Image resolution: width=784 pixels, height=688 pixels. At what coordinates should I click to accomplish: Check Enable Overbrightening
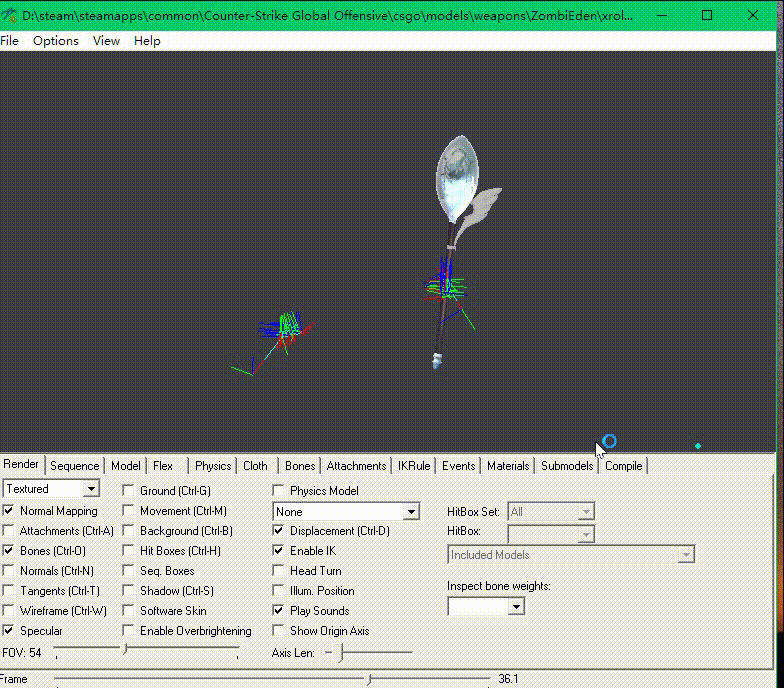click(128, 630)
